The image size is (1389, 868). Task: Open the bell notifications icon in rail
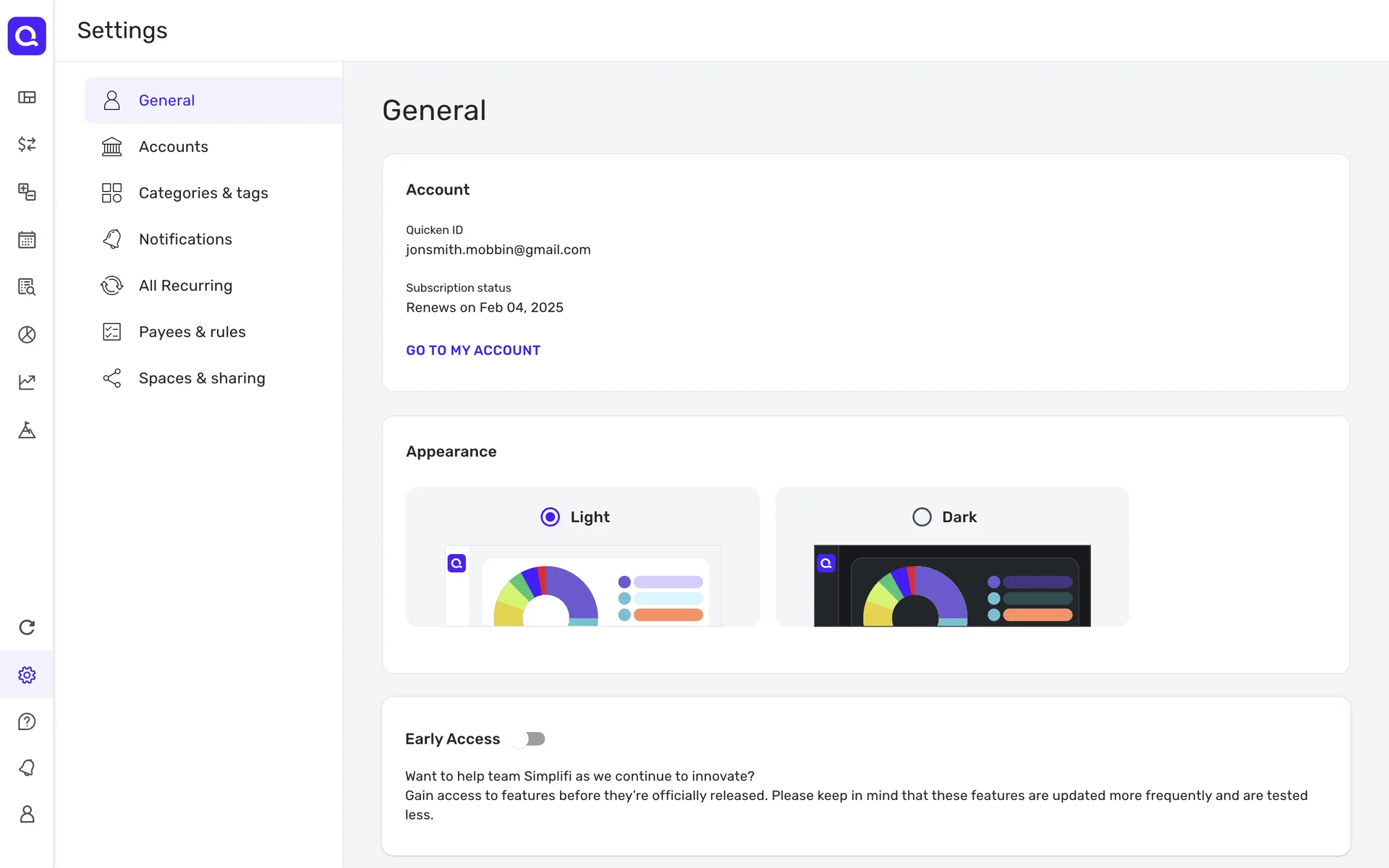pyautogui.click(x=27, y=767)
